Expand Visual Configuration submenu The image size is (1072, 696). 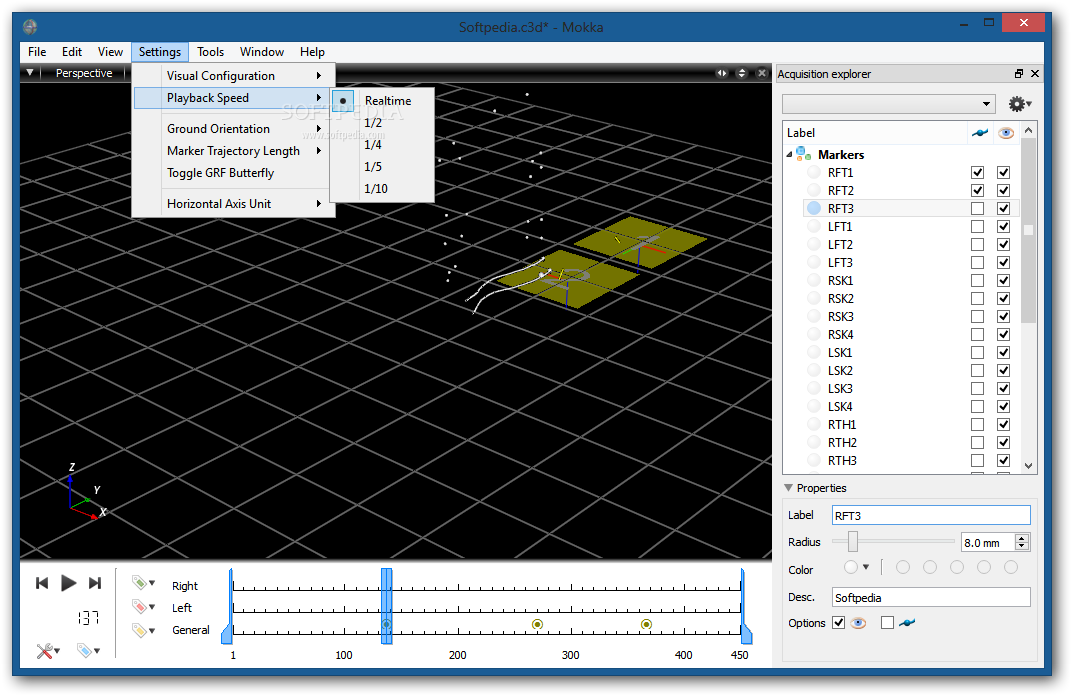[233, 76]
